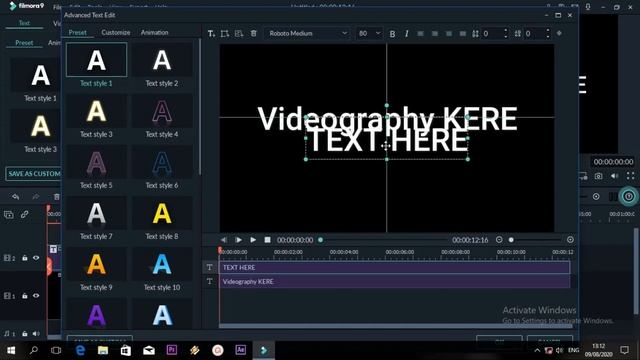Viewport: 640px width, 360px height.
Task: Click the line spacing stepper arrows
Action: coord(548,33)
